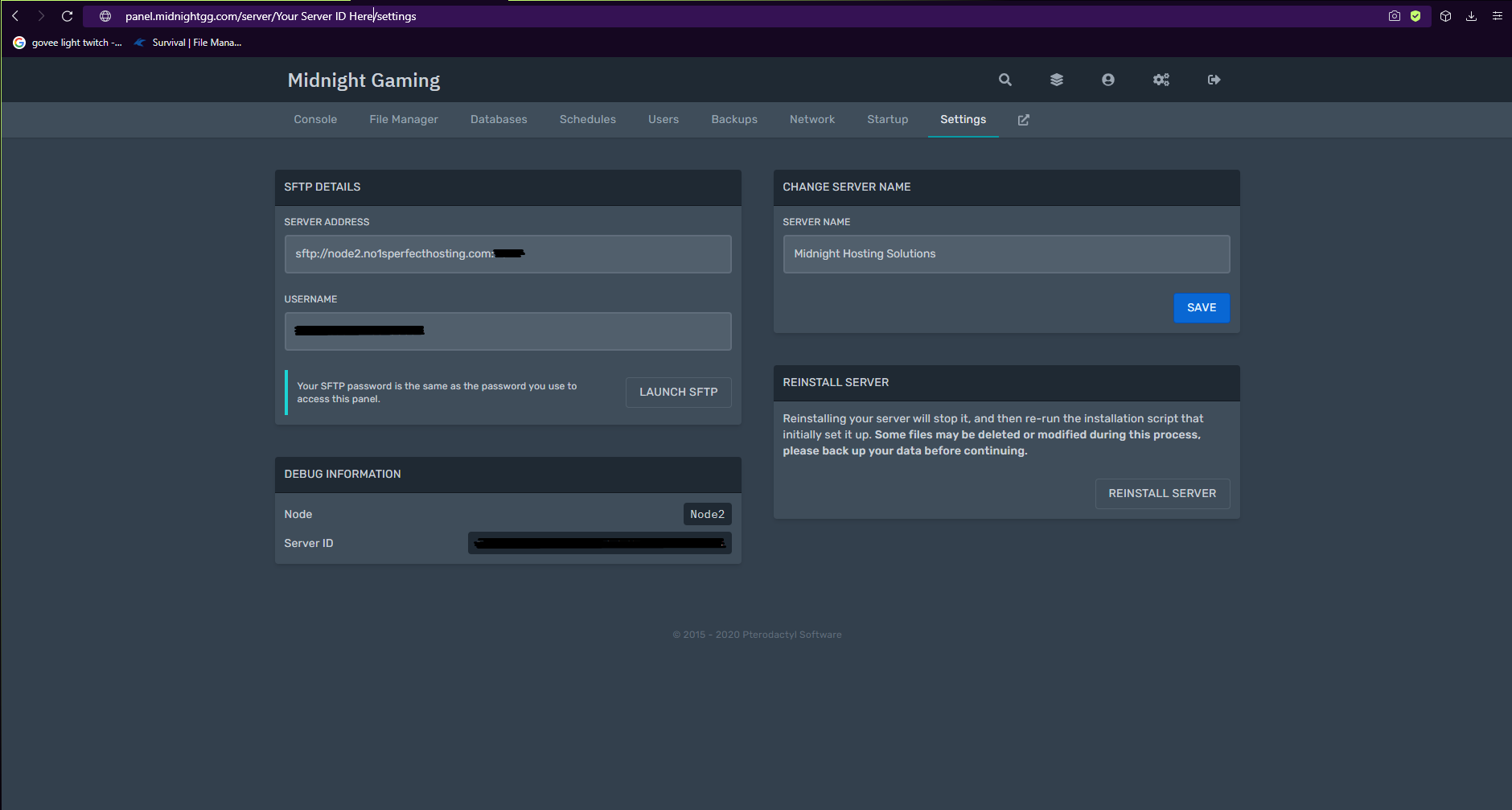Open the Survival File Manager bookmark
This screenshot has width=1512, height=810.
pos(187,43)
